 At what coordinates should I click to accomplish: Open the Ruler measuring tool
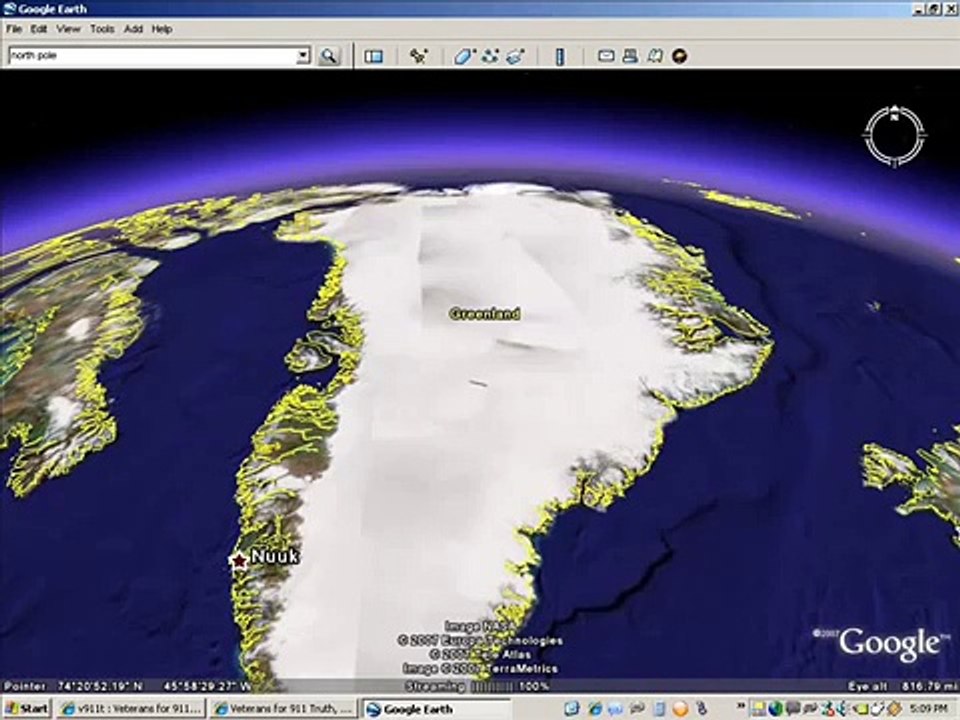tap(560, 56)
